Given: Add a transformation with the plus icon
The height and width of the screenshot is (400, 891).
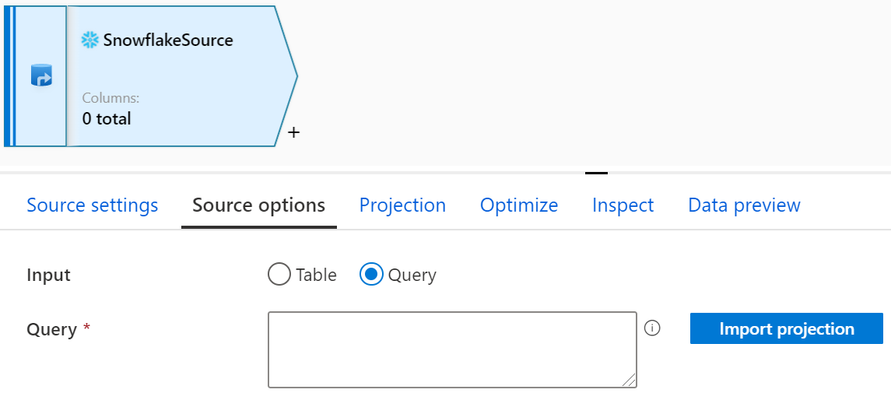Looking at the screenshot, I should (293, 133).
